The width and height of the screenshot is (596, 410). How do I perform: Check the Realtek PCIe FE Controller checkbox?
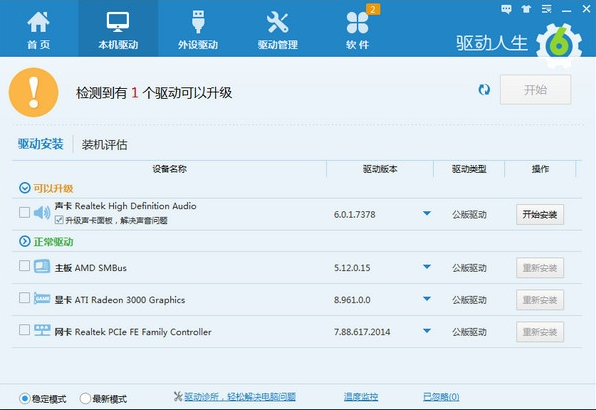24,329
